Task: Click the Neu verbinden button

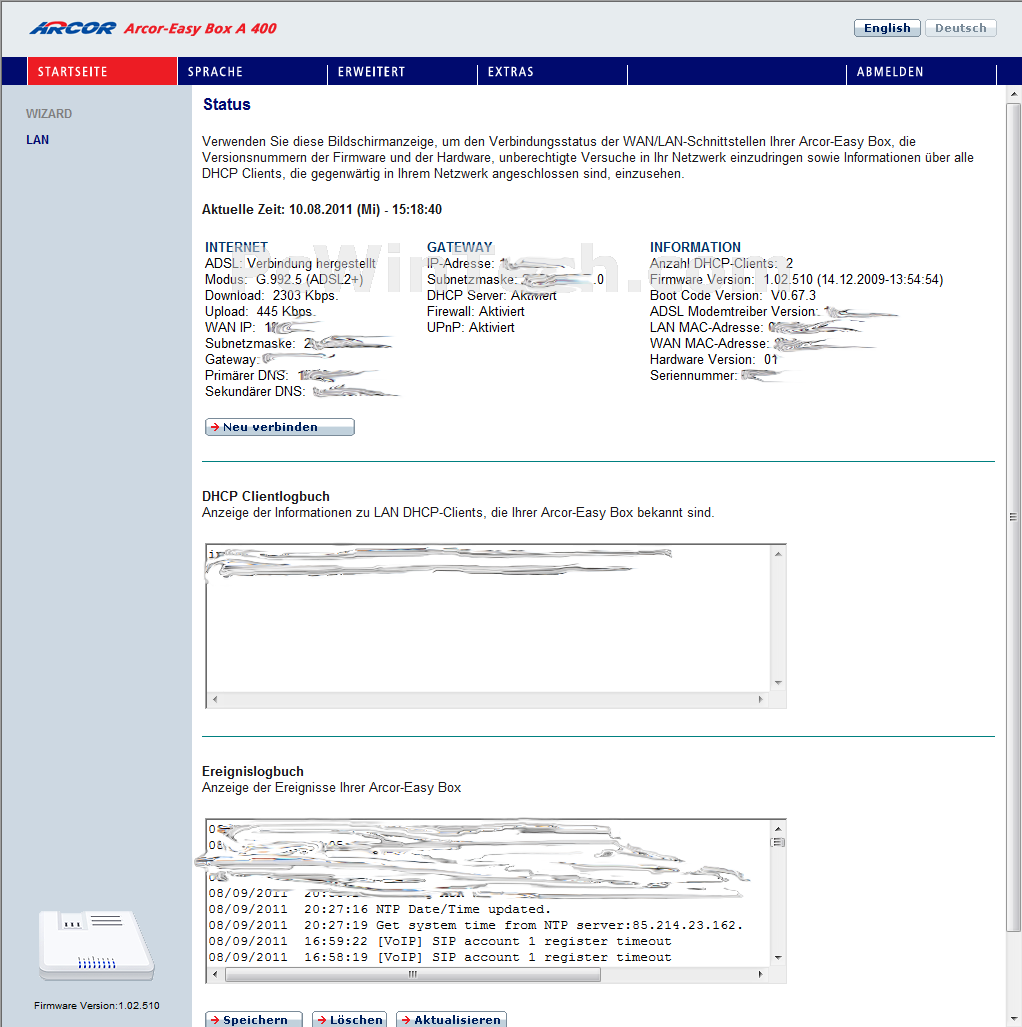Action: click(280, 427)
